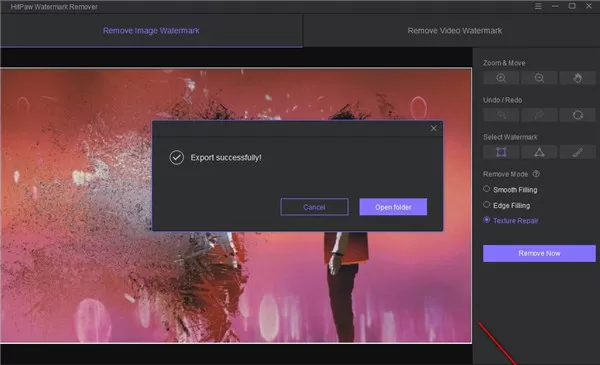Choose the polygon triangle selection tool

pos(539,152)
